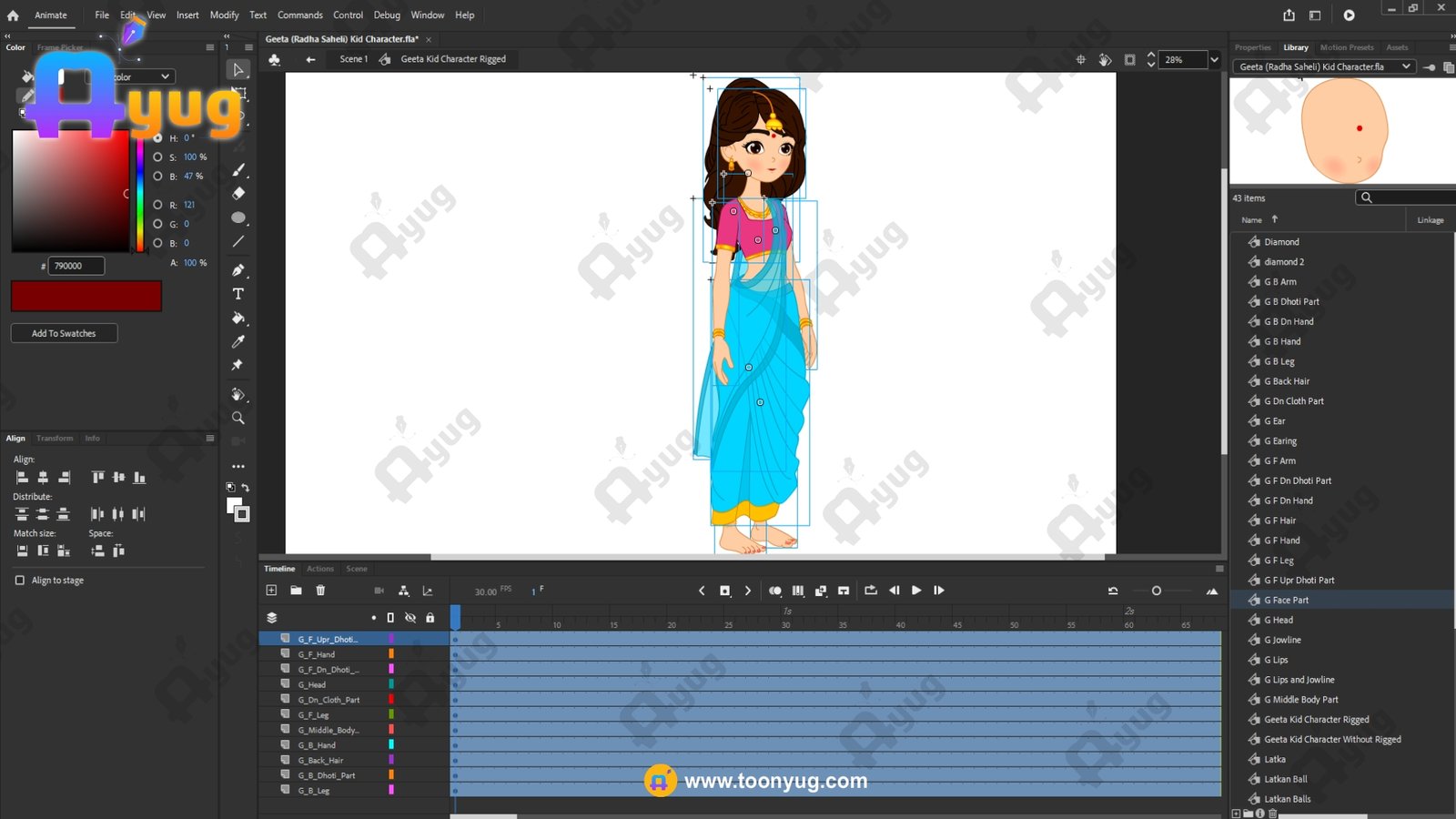Select the G green radio button
The width and height of the screenshot is (1456, 819).
pos(158,224)
